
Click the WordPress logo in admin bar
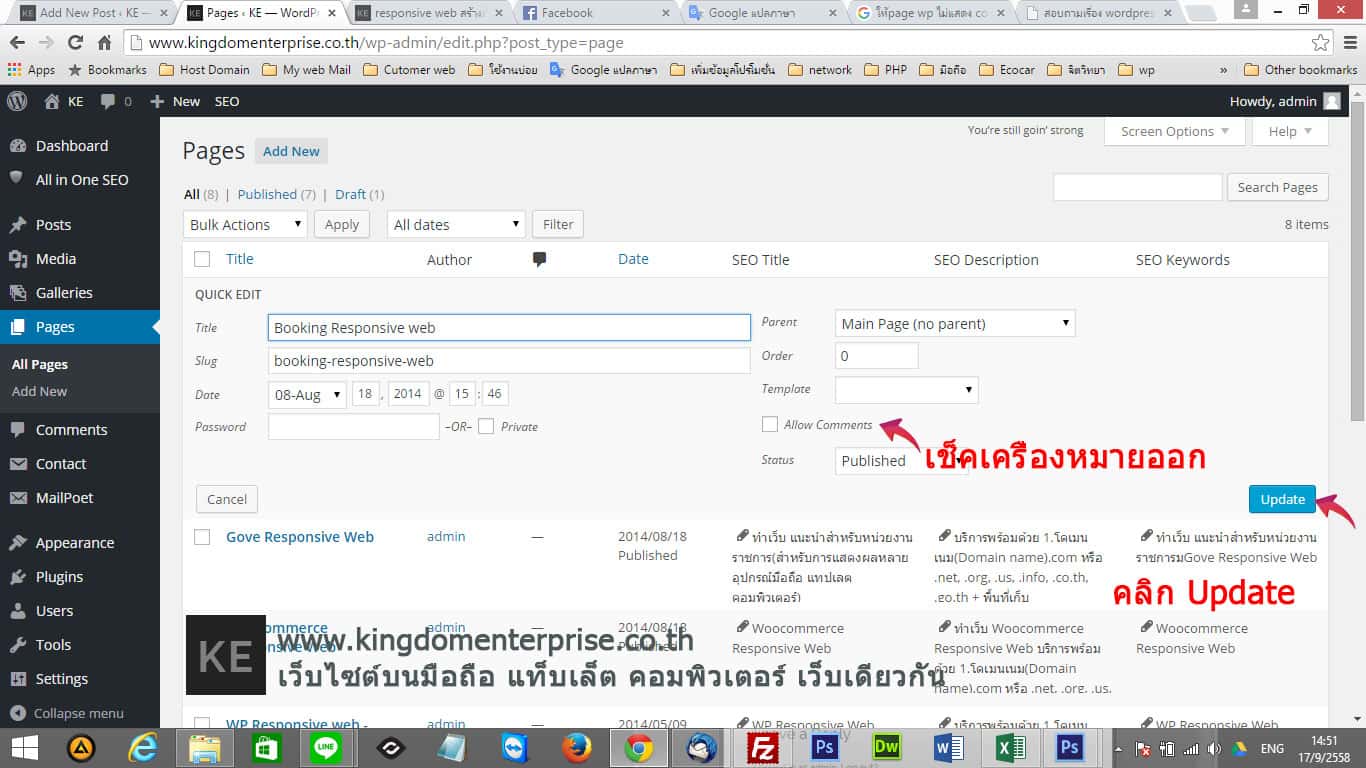(x=17, y=101)
